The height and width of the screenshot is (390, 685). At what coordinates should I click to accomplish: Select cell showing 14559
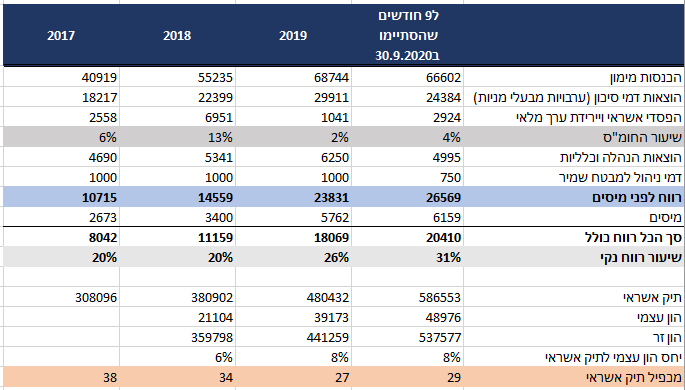point(215,198)
